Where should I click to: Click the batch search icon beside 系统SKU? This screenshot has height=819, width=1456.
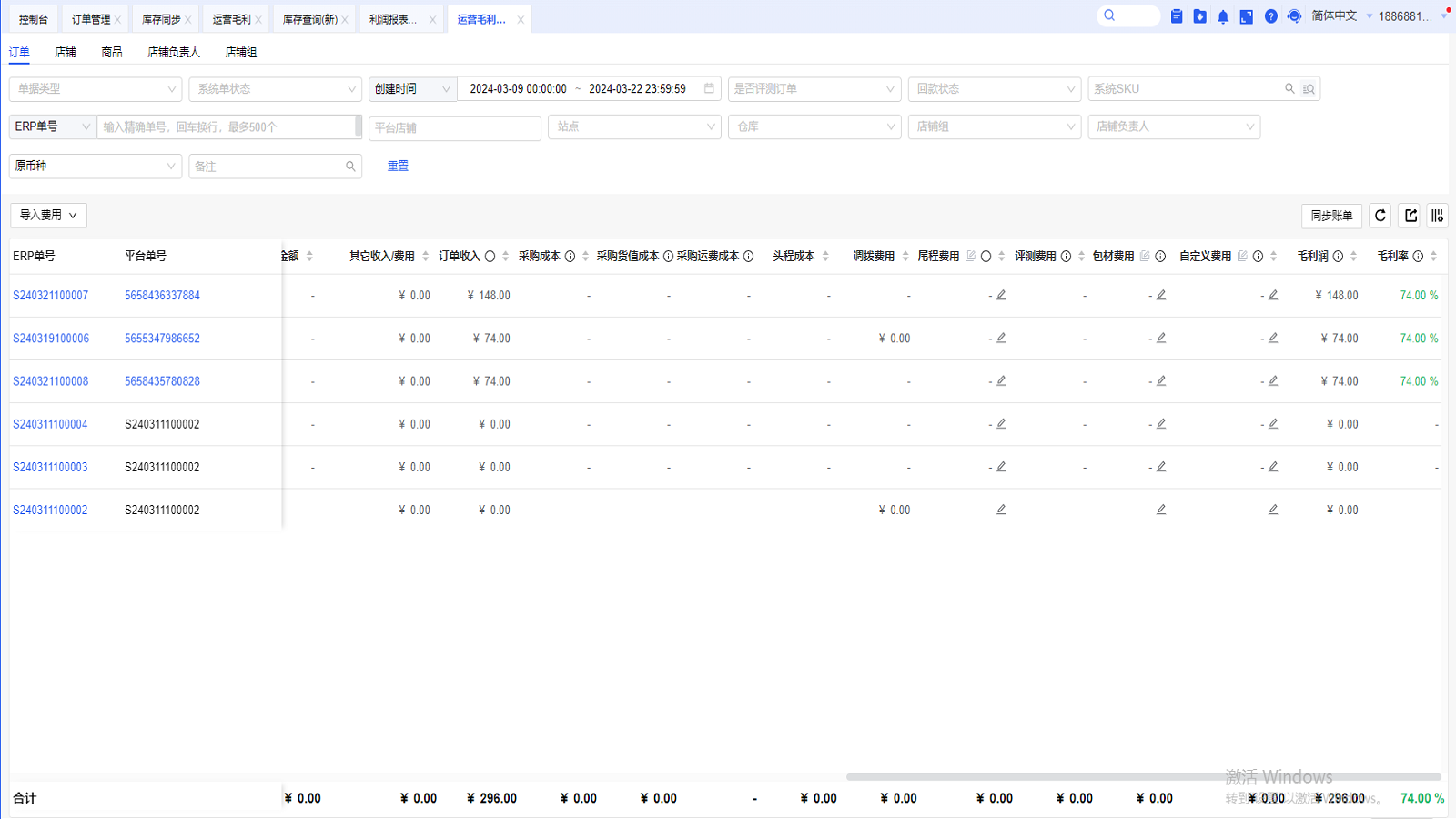point(1309,88)
